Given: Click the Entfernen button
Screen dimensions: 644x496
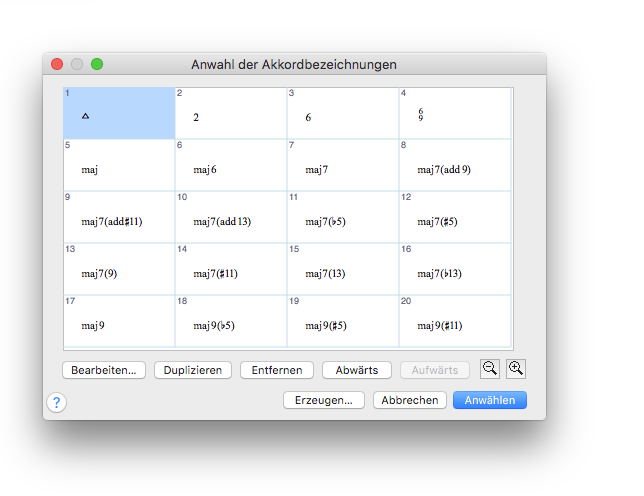Looking at the screenshot, I should tap(277, 370).
